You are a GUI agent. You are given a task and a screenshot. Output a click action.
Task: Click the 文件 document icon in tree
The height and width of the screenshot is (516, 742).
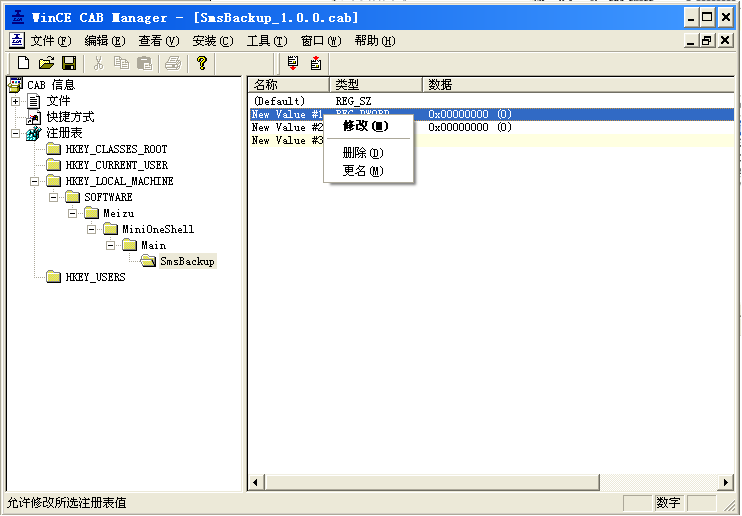click(34, 101)
